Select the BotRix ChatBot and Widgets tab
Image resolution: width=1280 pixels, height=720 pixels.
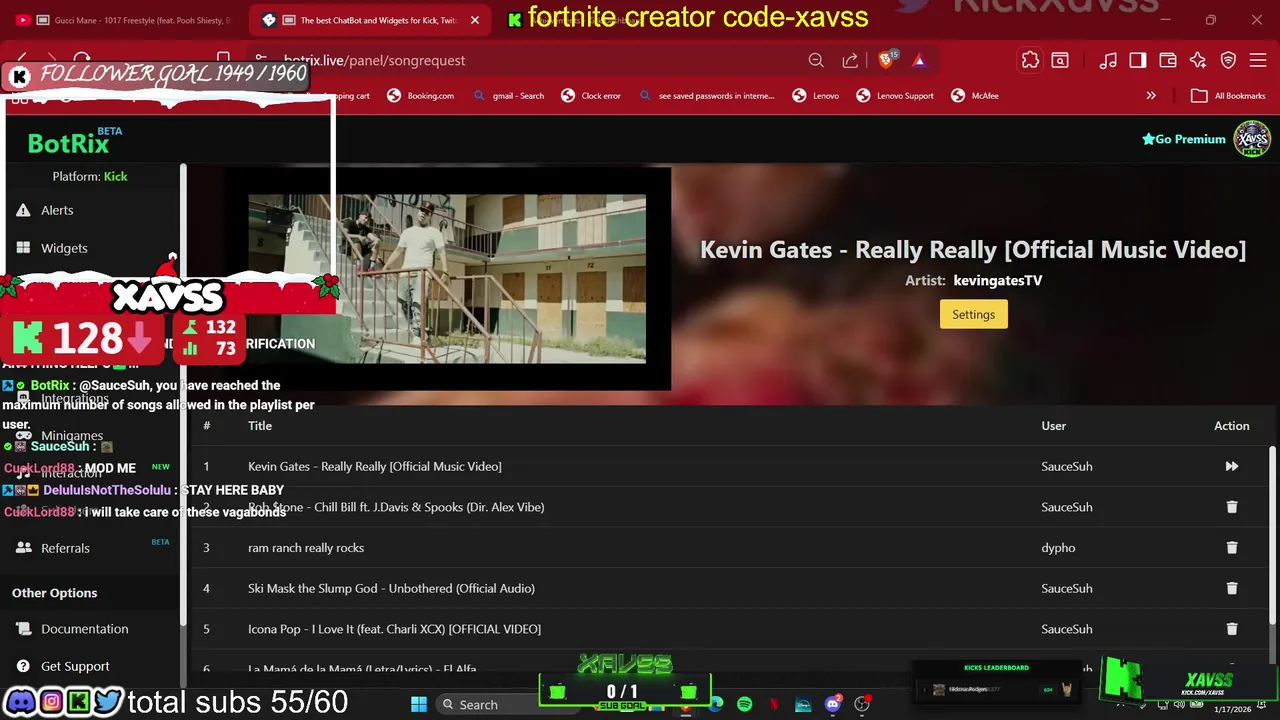[370, 20]
